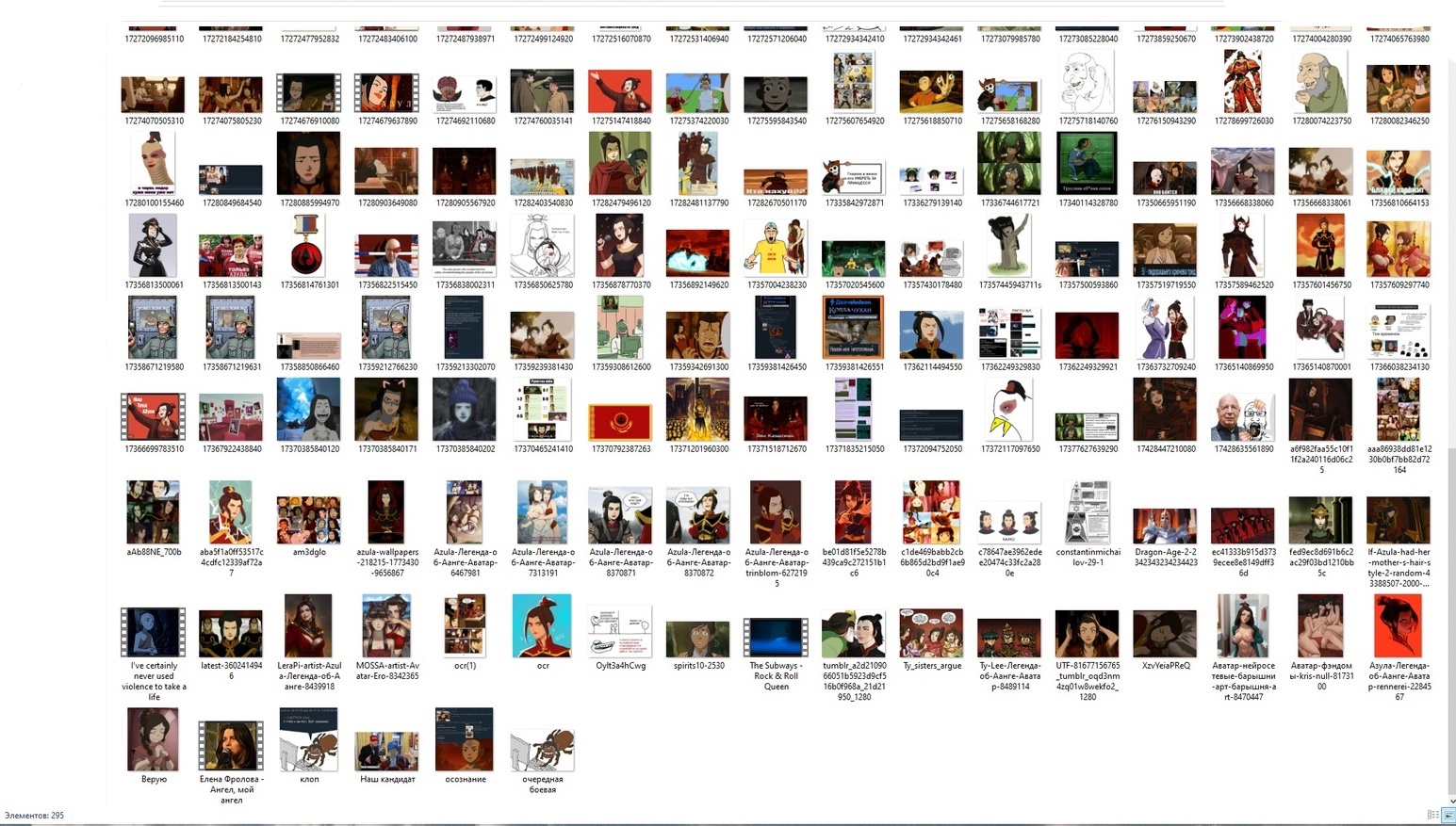This screenshot has height=826, width=1456.
Task: Click the file name "azula-wallpapers-218215-1773430-9656867"
Action: 387,562
